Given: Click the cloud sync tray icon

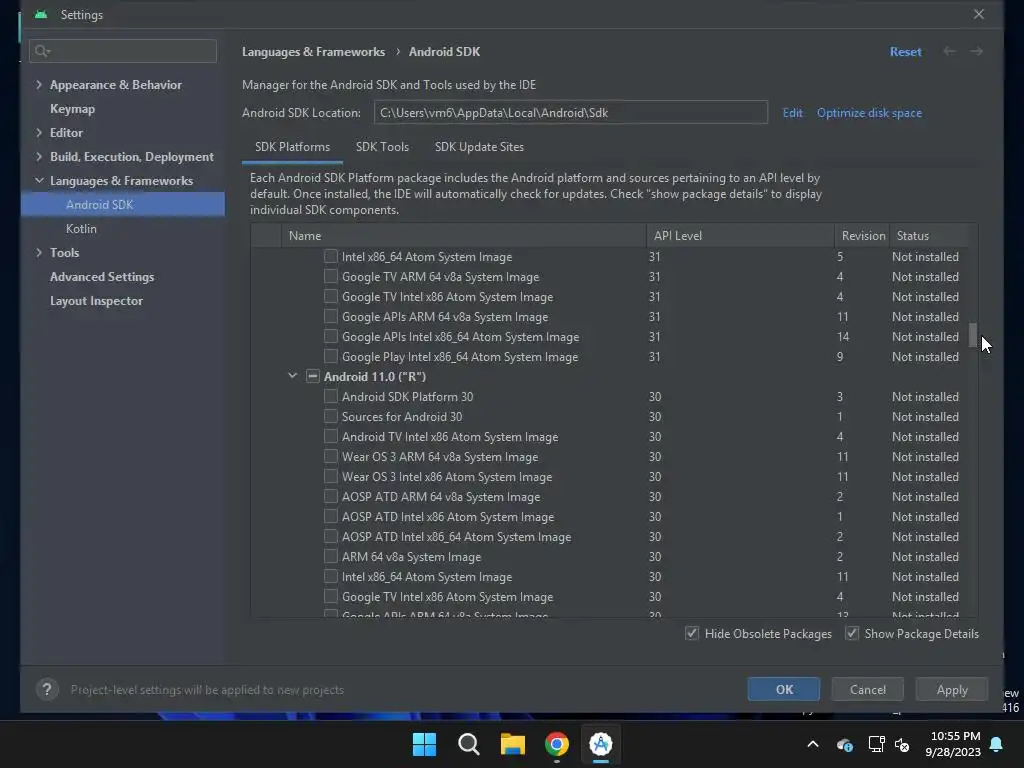Looking at the screenshot, I should point(844,744).
